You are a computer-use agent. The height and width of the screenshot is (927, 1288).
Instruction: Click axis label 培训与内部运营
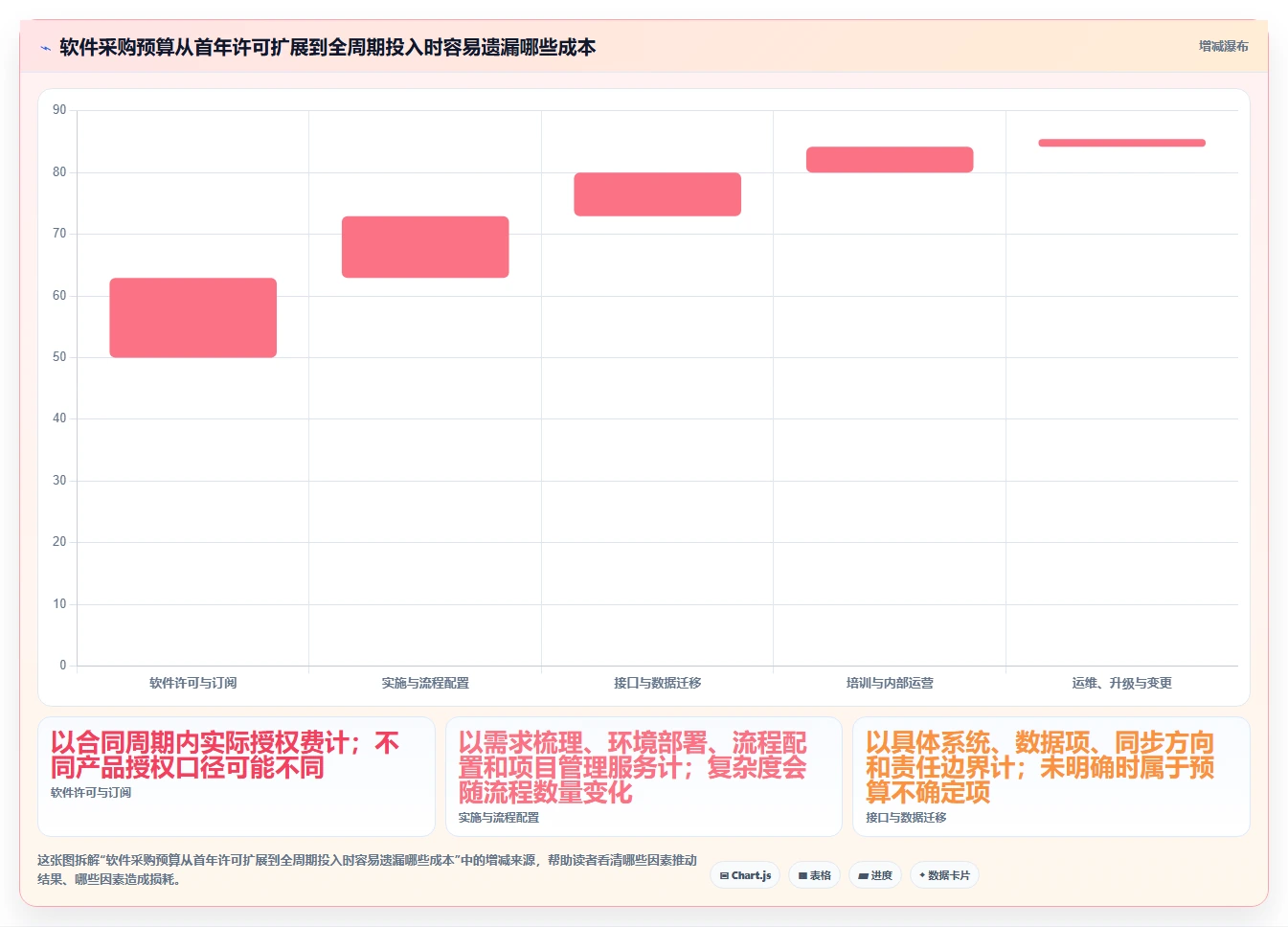coord(890,683)
